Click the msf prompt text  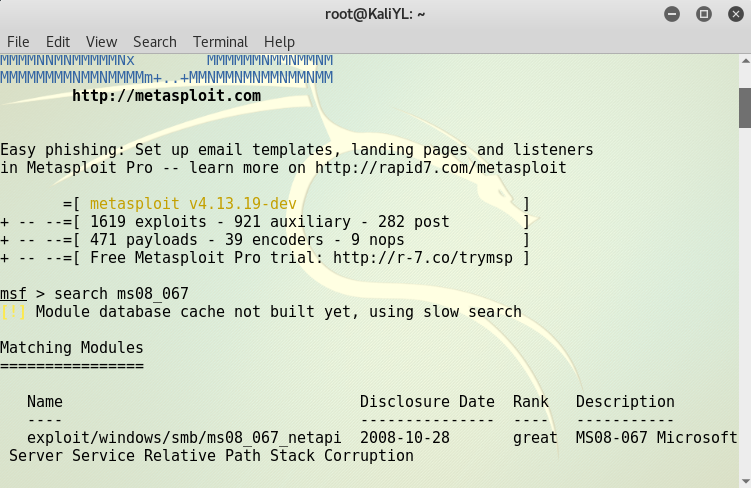point(13,294)
